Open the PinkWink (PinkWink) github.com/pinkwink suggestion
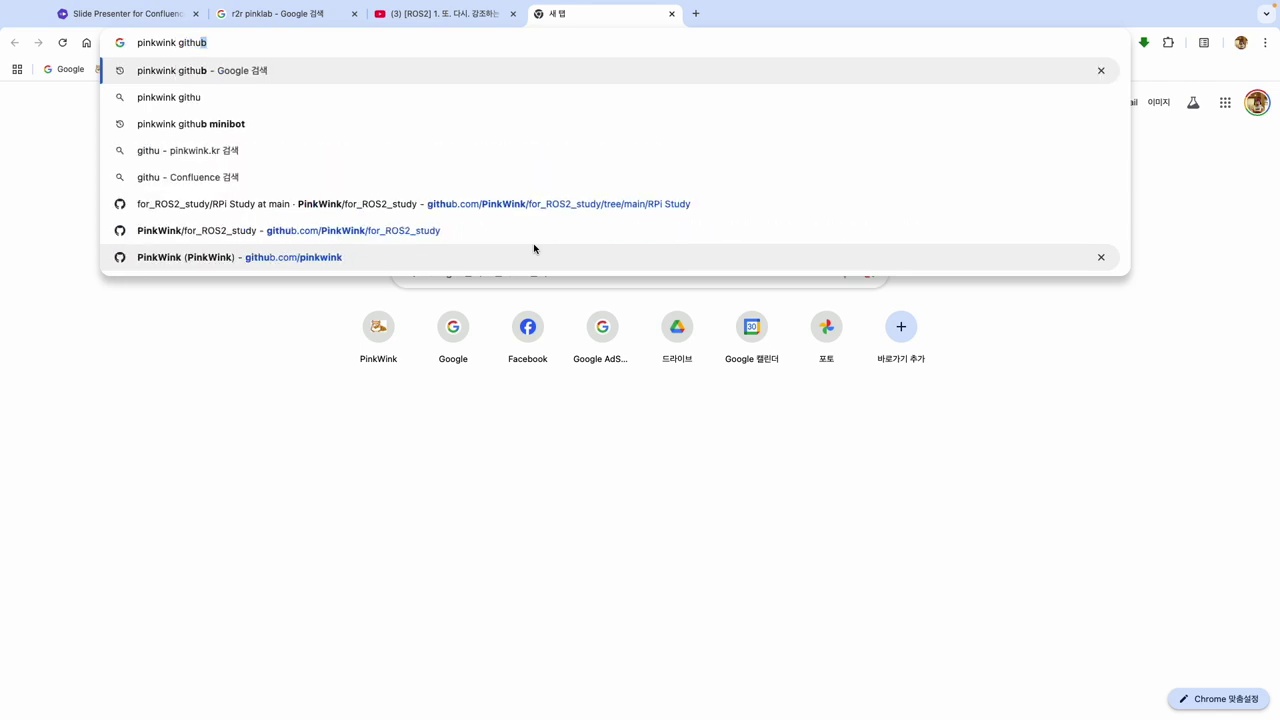1280x720 pixels. pyautogui.click(x=609, y=257)
